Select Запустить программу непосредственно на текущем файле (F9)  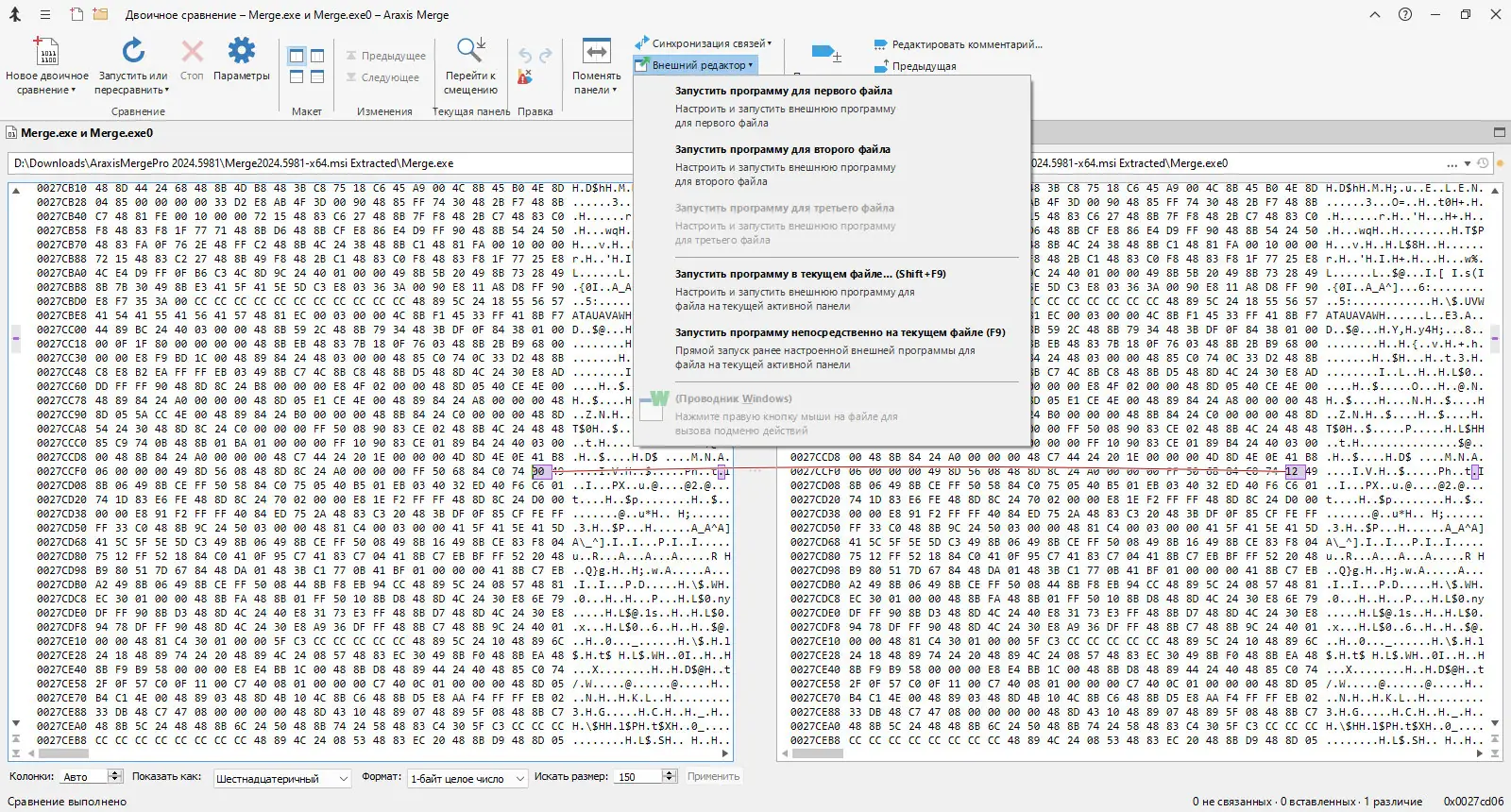pos(831,348)
